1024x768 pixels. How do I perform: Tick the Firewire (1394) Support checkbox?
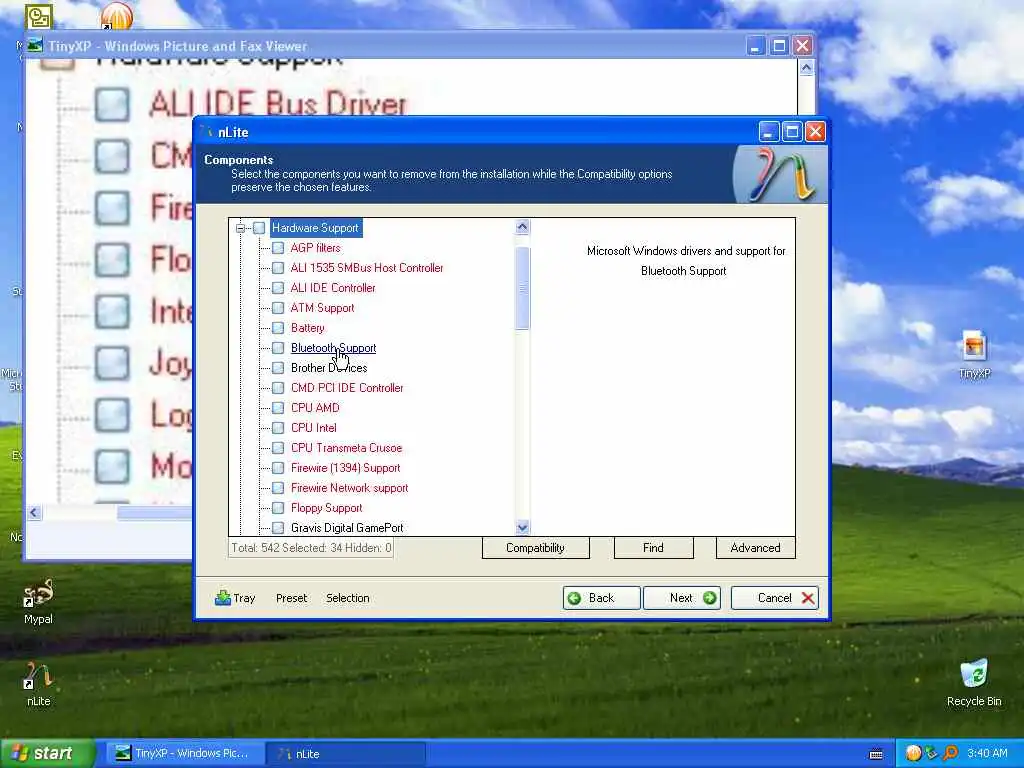tap(278, 468)
